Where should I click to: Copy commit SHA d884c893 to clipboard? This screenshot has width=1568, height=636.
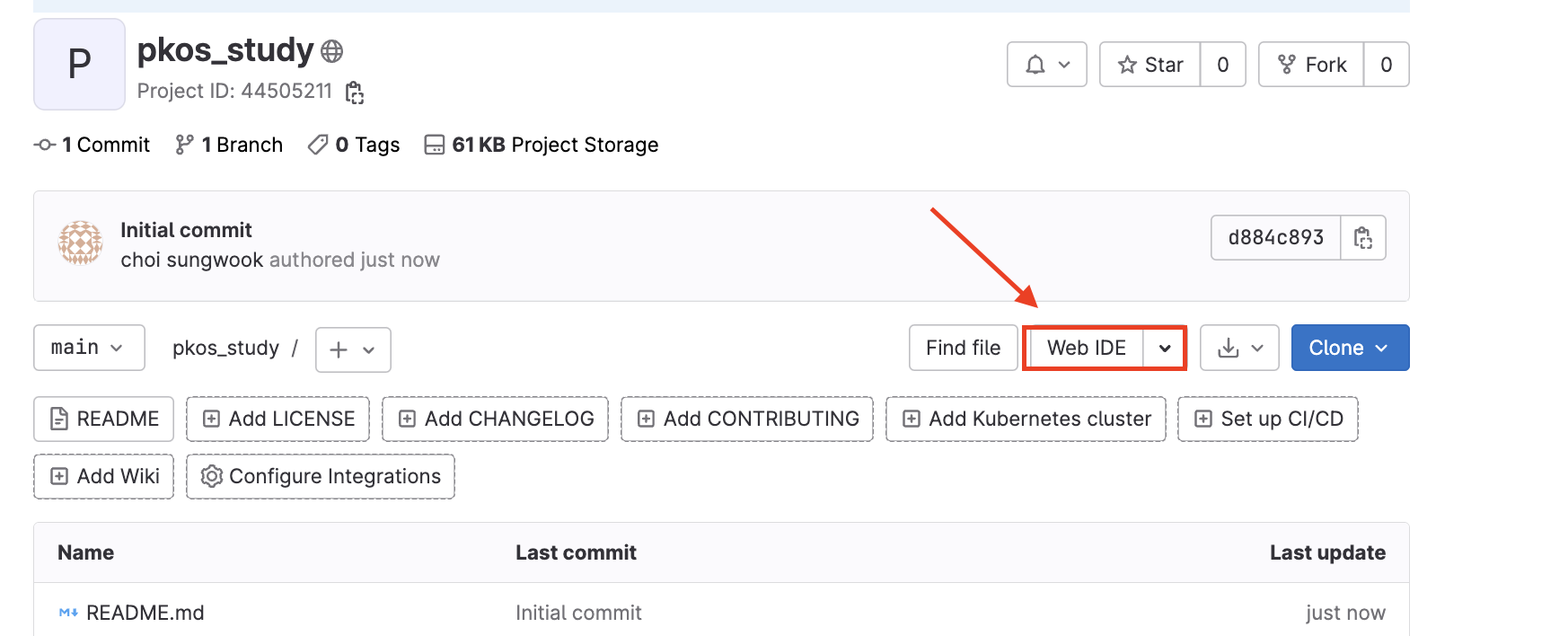click(1362, 238)
